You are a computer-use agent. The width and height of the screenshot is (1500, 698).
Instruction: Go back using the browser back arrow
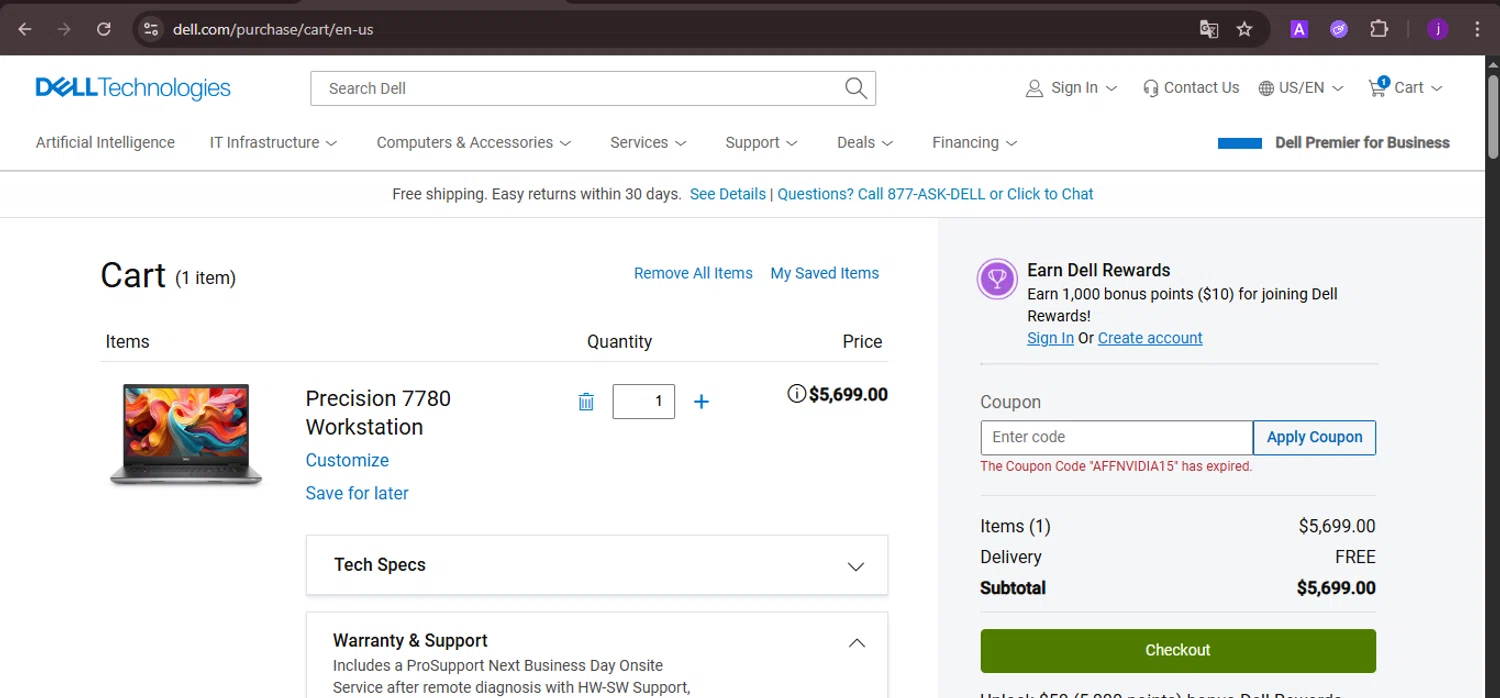[25, 29]
